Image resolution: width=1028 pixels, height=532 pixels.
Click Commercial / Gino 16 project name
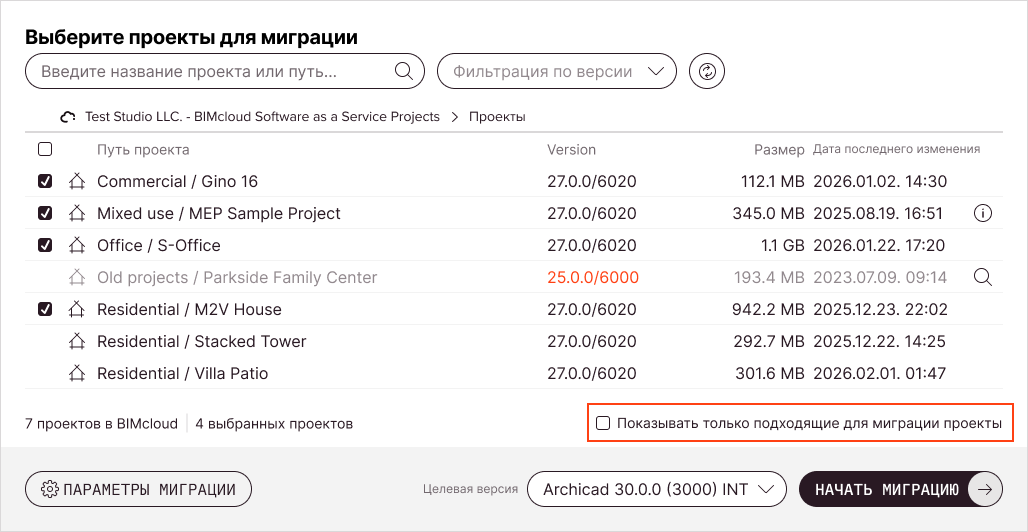pos(177,182)
